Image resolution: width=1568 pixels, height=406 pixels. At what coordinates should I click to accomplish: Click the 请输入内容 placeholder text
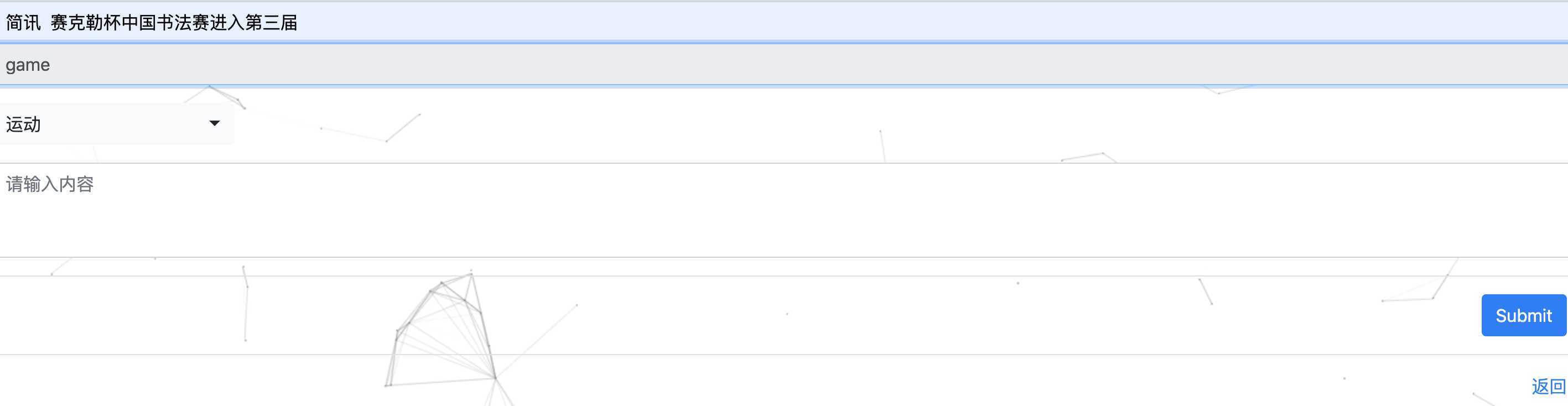[x=49, y=184]
